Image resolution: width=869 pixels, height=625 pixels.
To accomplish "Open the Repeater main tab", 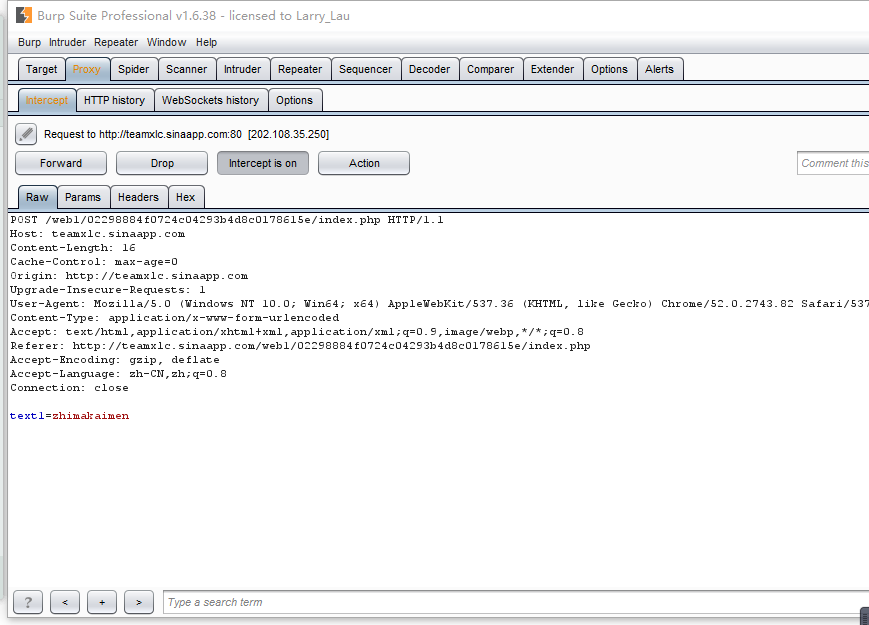I will tap(300, 69).
